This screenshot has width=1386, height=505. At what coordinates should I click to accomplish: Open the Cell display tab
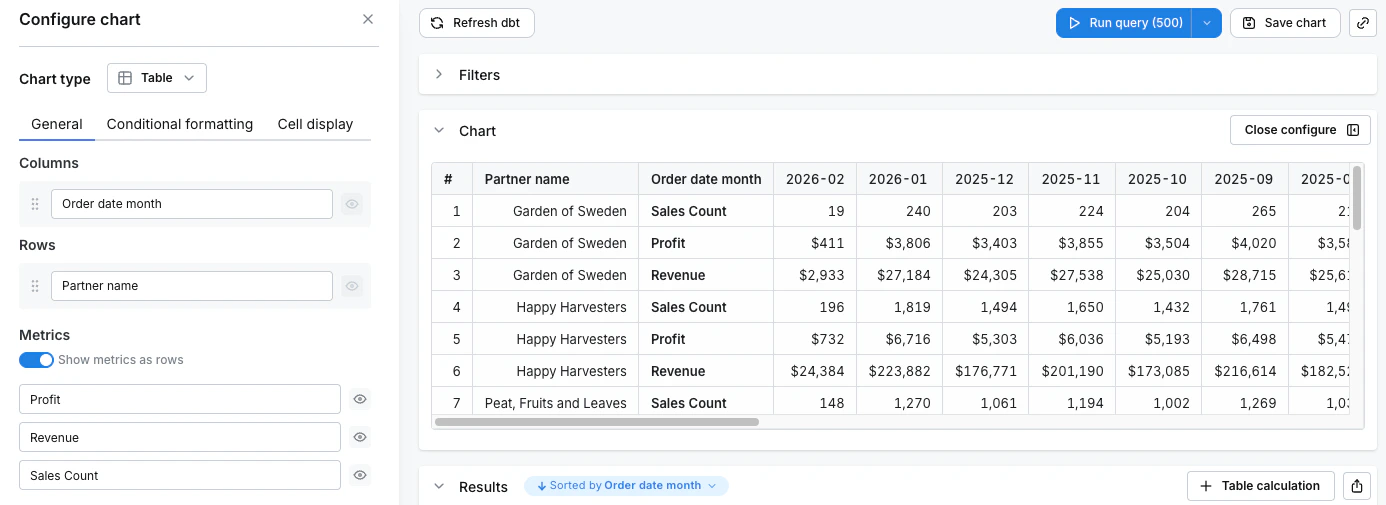(x=315, y=124)
